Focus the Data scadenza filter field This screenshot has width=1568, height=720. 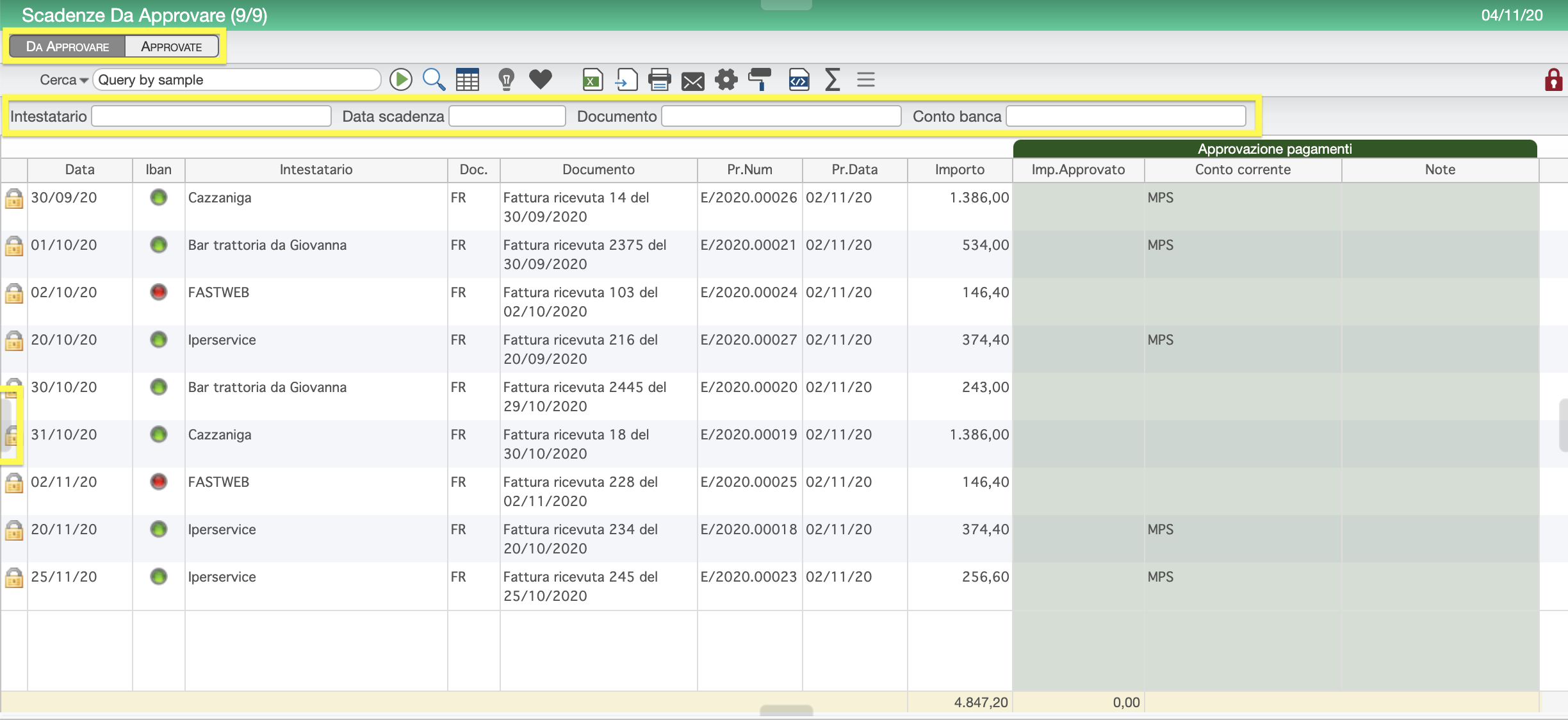coord(507,117)
